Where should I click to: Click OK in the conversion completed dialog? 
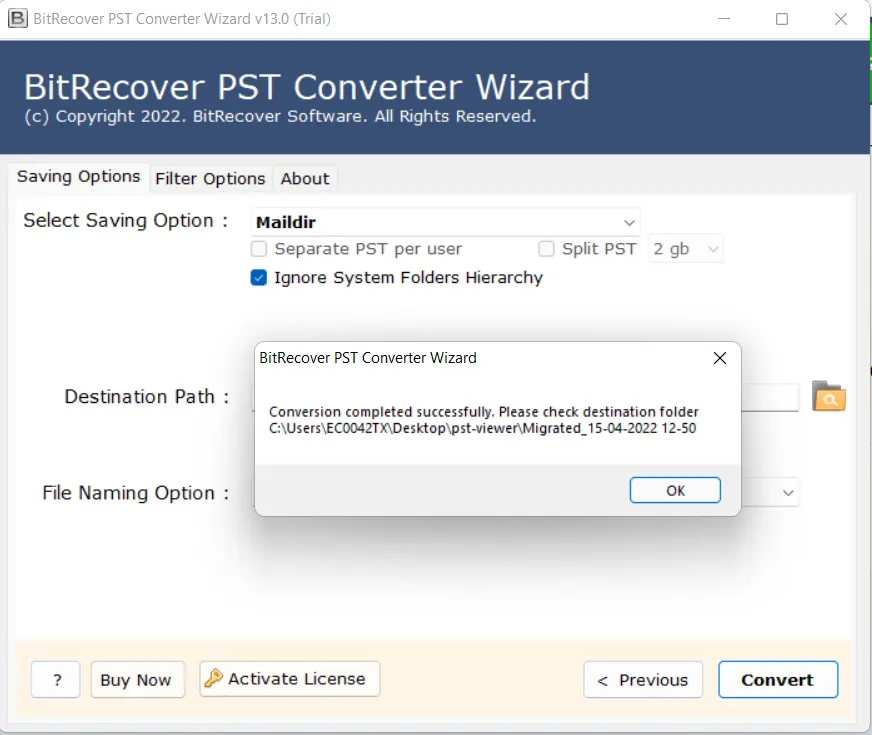675,490
